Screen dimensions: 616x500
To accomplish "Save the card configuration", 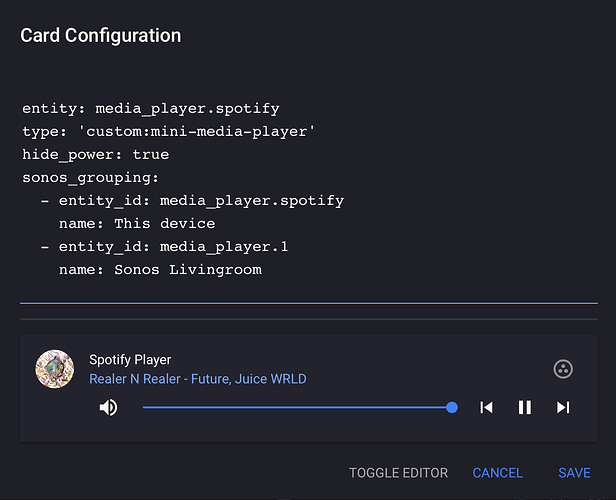I will click(574, 473).
